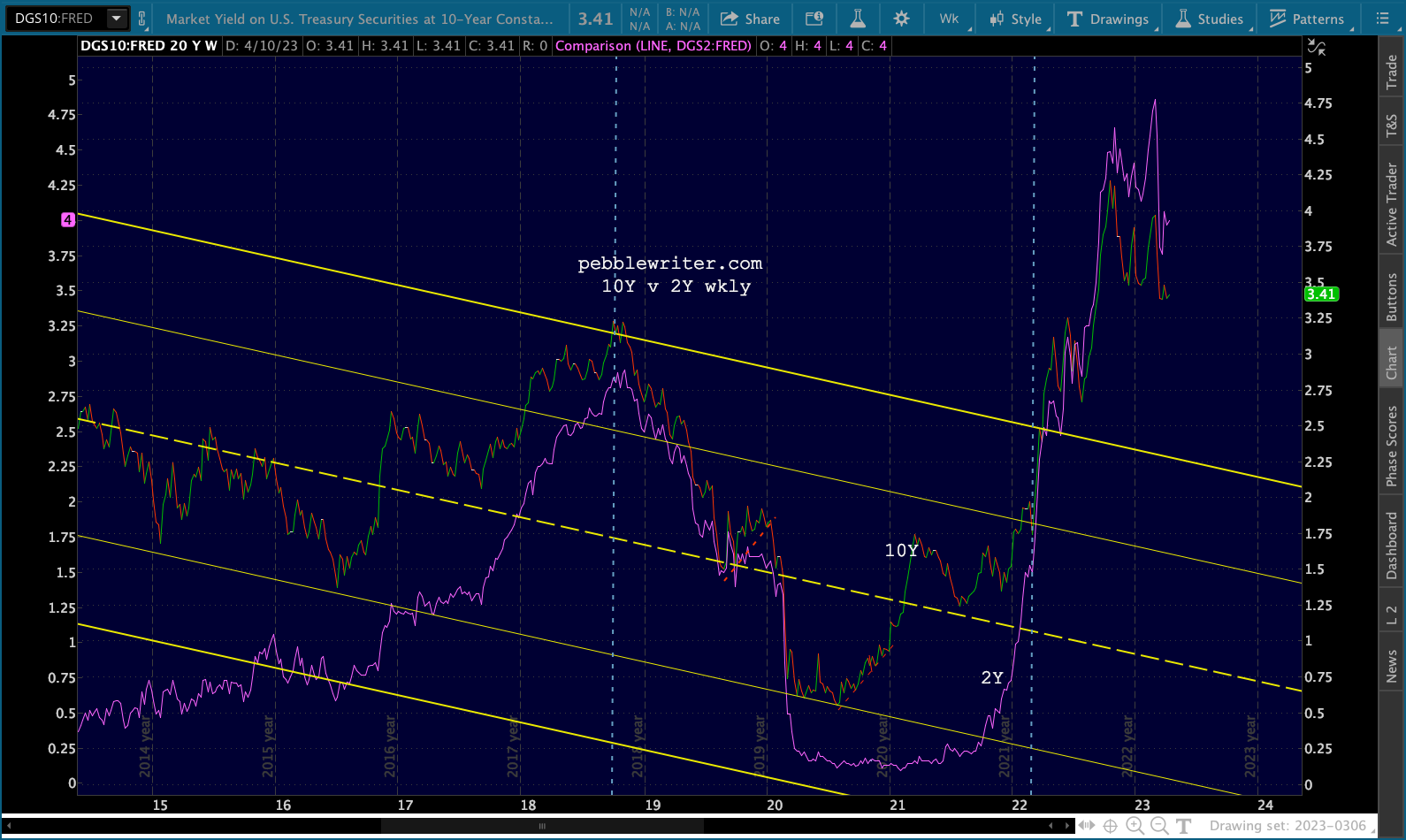This screenshot has height=840, width=1406.
Task: Open the flask lab icon in toolbar
Action: click(858, 19)
